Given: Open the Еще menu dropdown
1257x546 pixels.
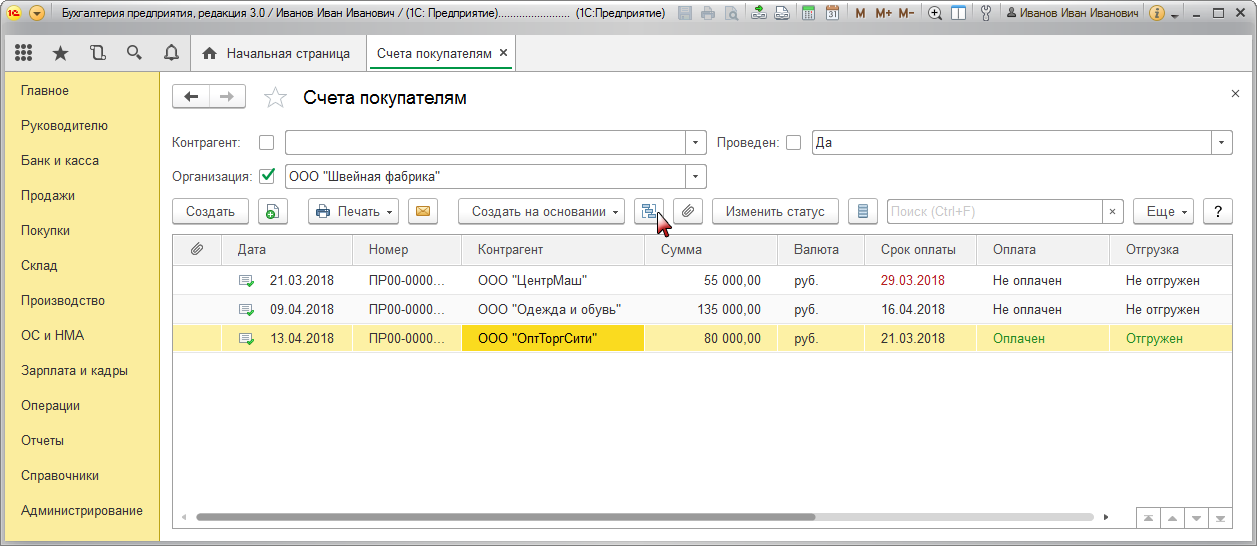Looking at the screenshot, I should [1164, 211].
